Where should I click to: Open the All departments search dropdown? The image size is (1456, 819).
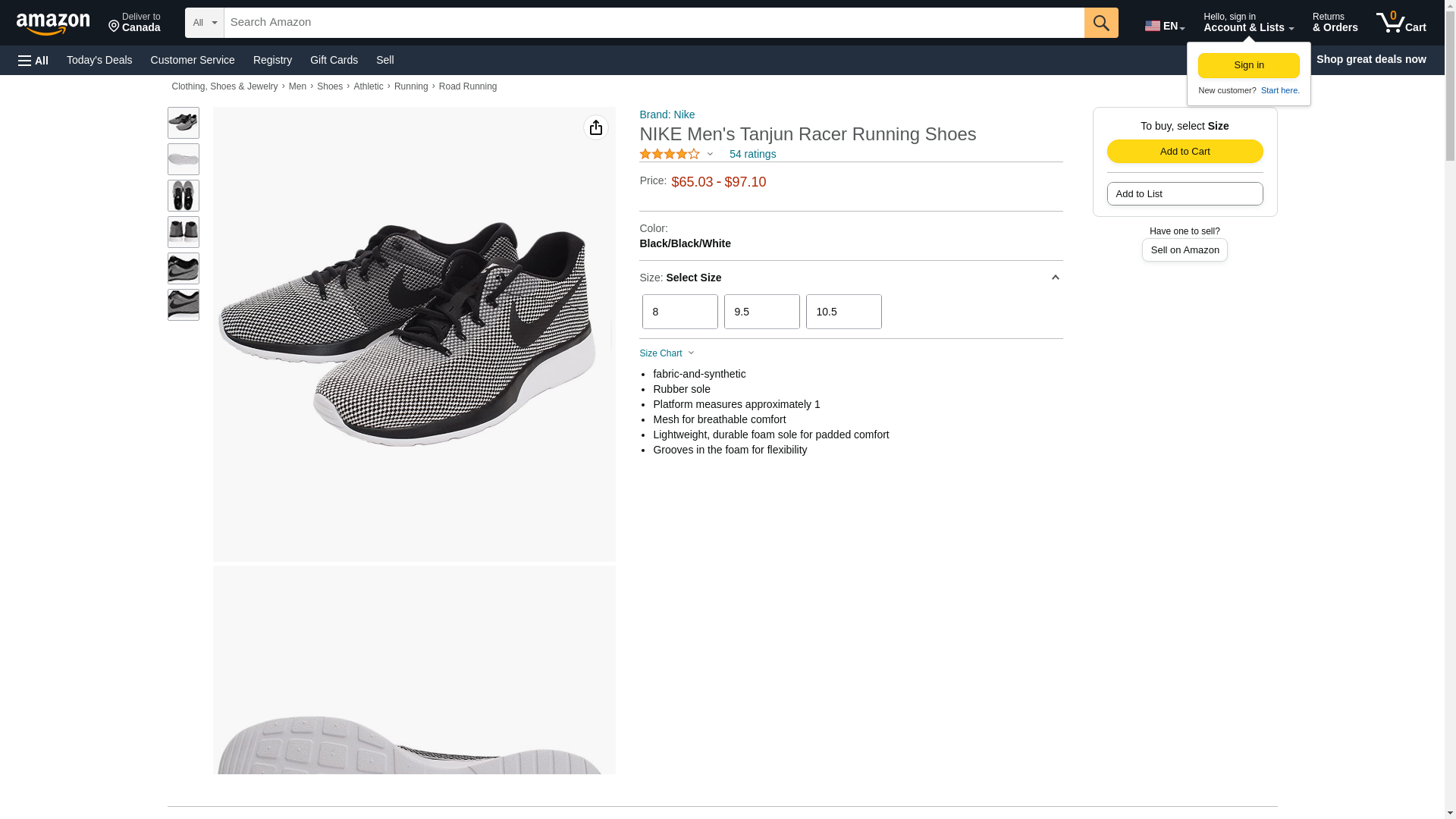tap(204, 23)
